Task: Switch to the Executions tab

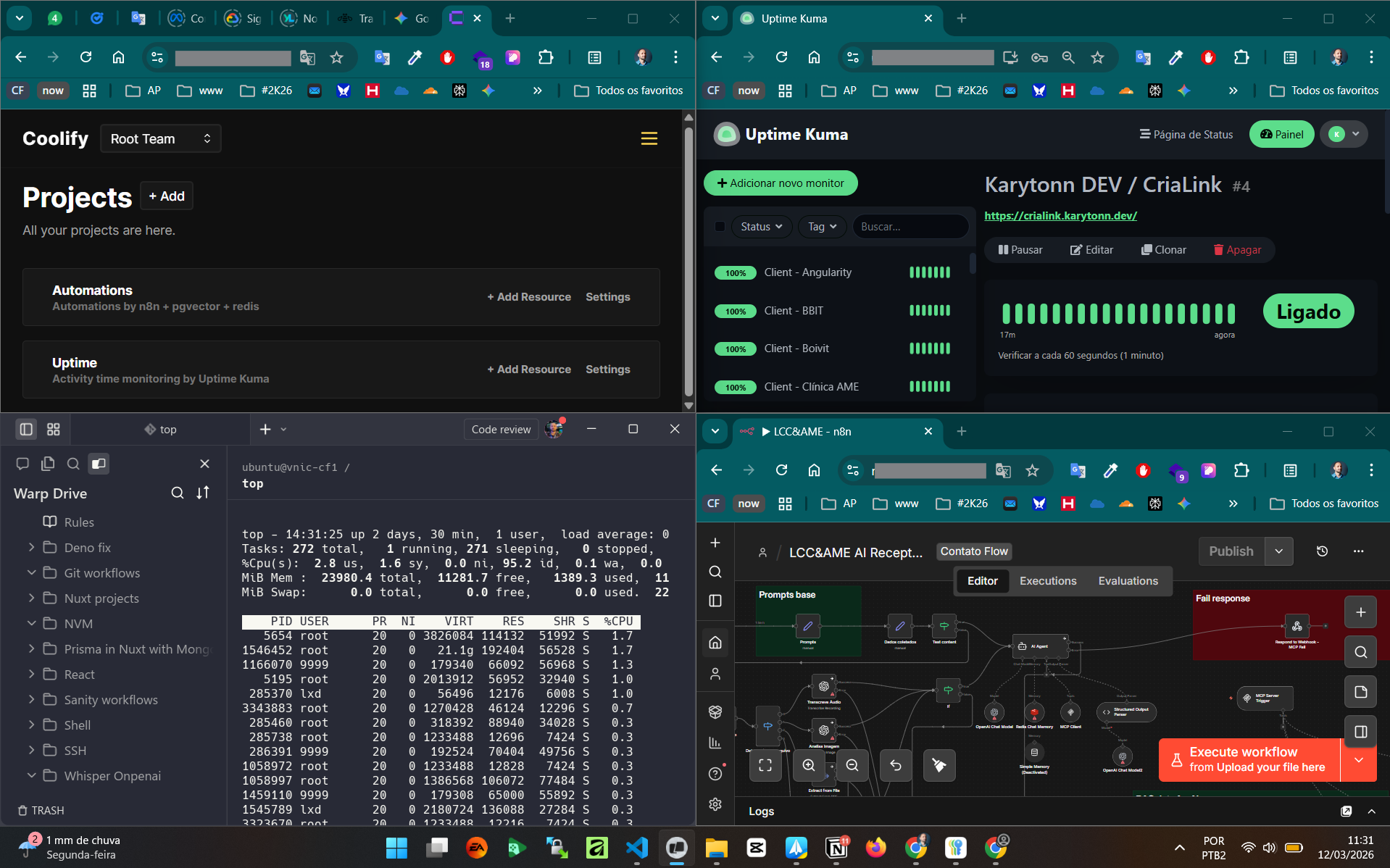Action: [x=1047, y=580]
